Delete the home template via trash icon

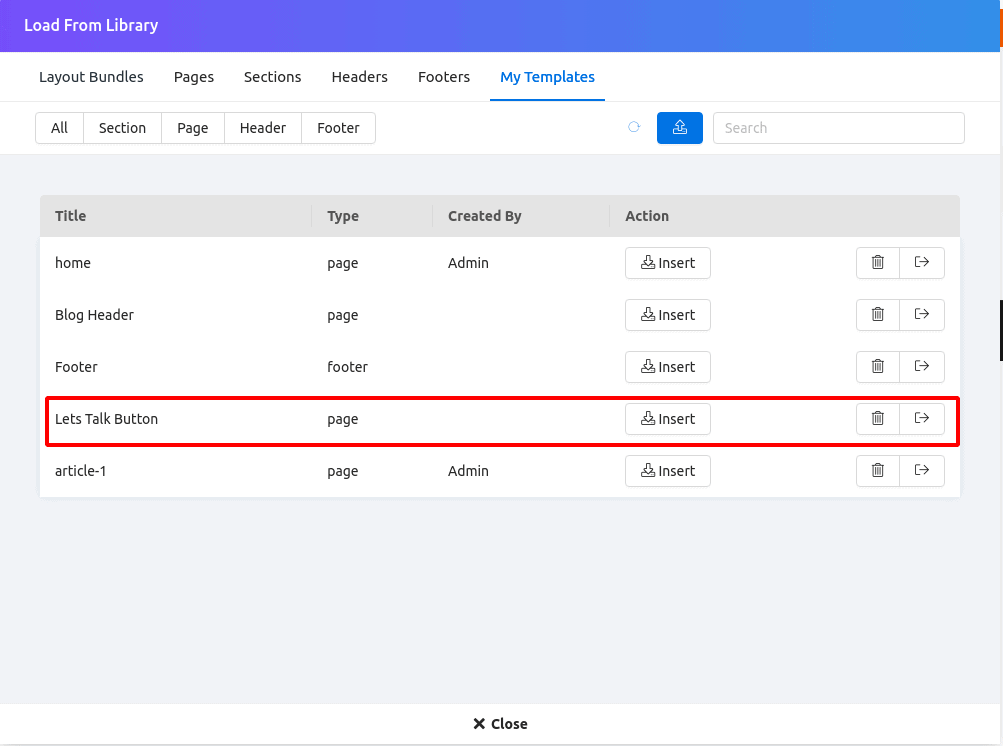(878, 263)
